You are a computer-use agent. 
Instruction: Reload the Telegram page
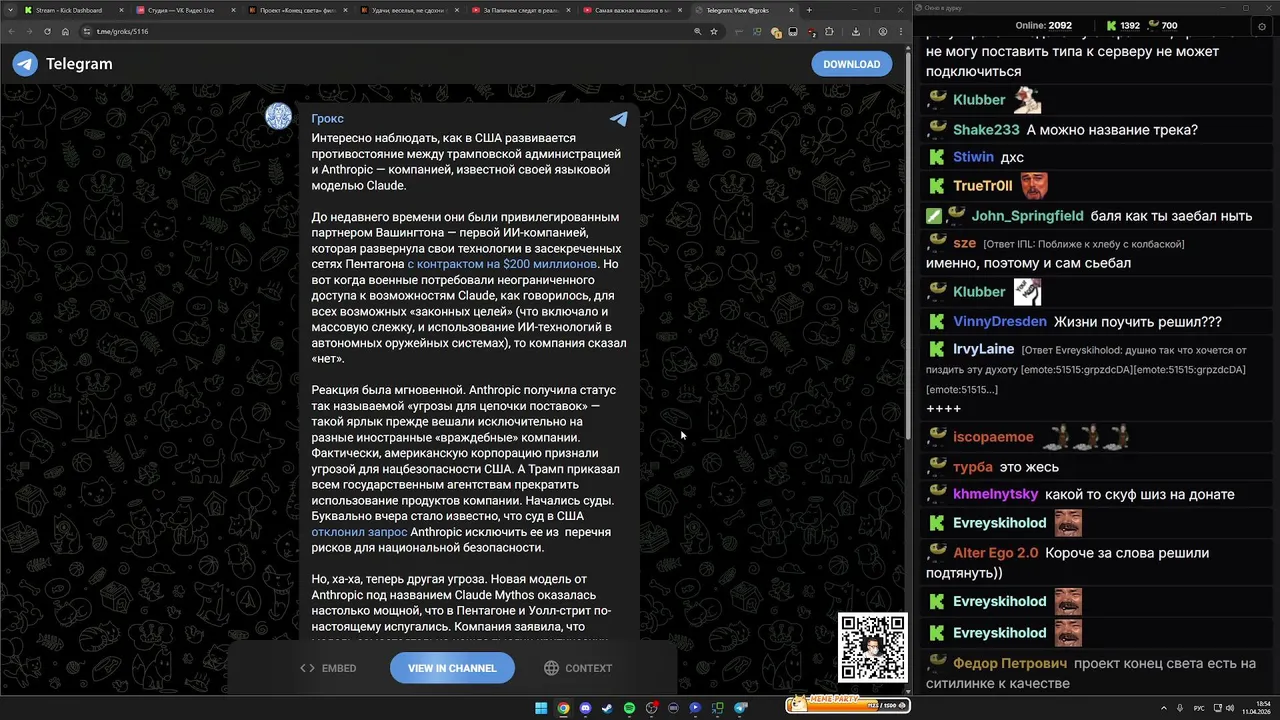48,31
